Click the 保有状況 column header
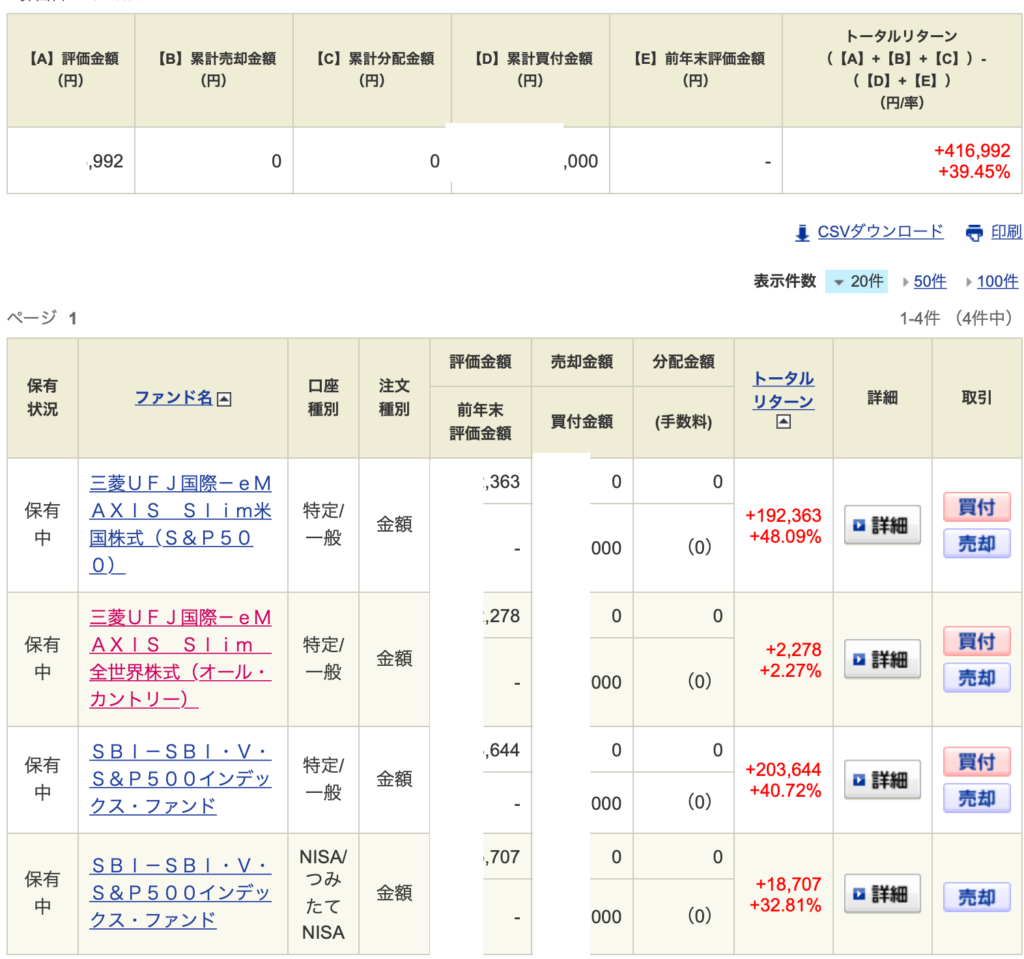1024x959 pixels. click(42, 398)
